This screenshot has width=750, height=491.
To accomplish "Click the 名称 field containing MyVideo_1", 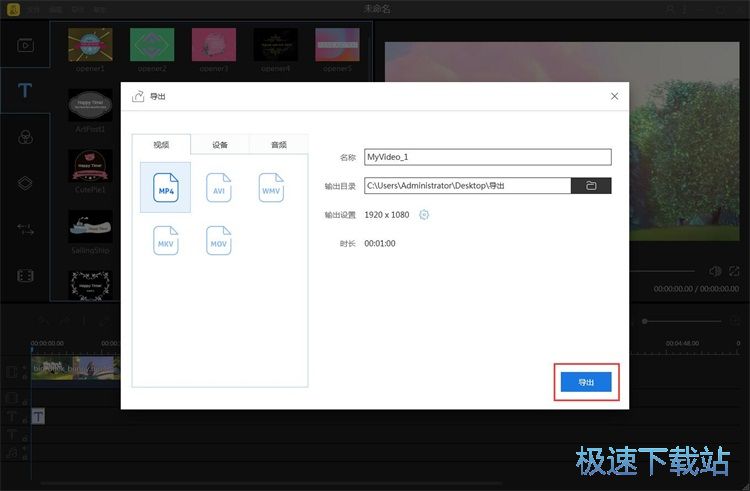I will 487,157.
